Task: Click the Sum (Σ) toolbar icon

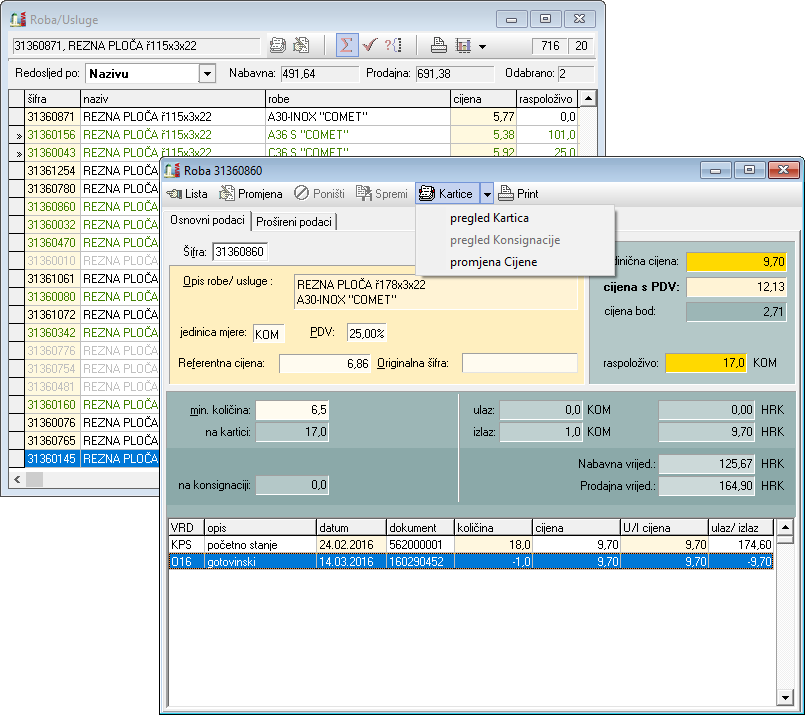Action: coord(347,46)
